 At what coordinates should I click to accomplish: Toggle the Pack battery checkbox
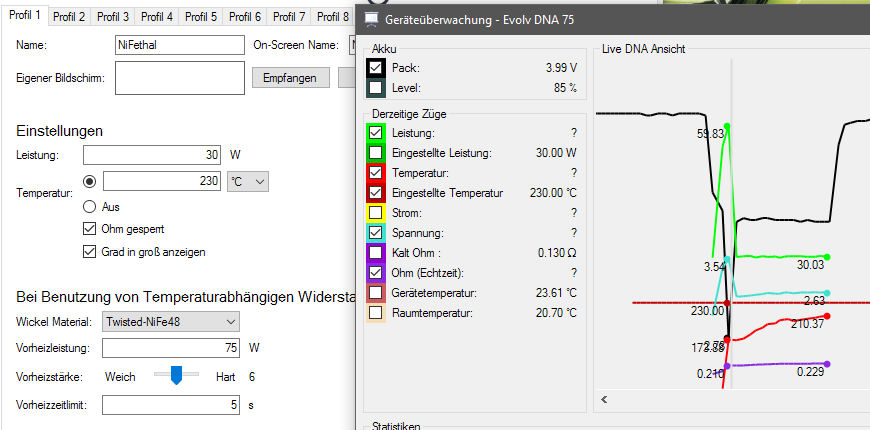(x=376, y=68)
